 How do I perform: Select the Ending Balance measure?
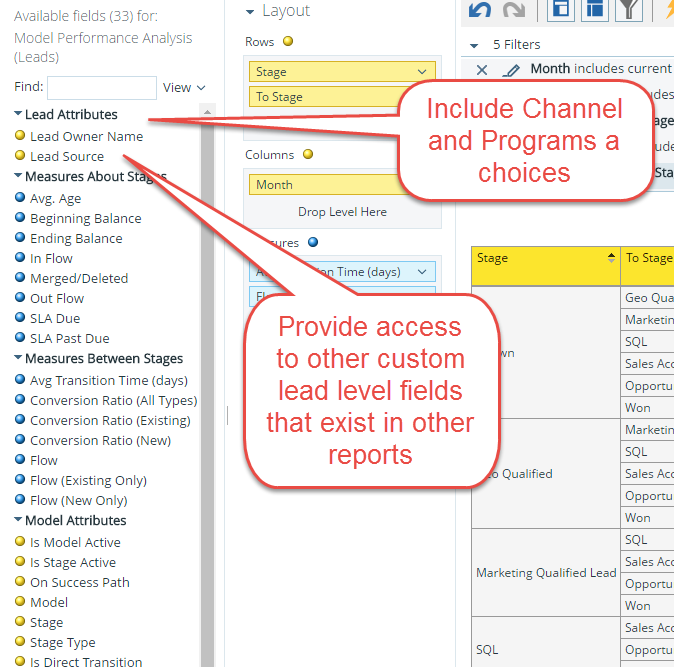click(x=76, y=238)
